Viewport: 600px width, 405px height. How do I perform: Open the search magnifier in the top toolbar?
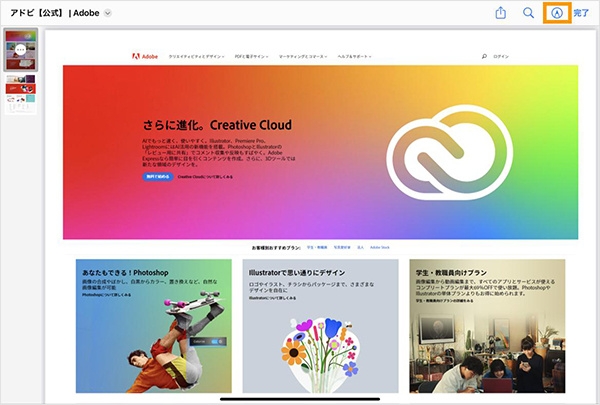pyautogui.click(x=528, y=13)
